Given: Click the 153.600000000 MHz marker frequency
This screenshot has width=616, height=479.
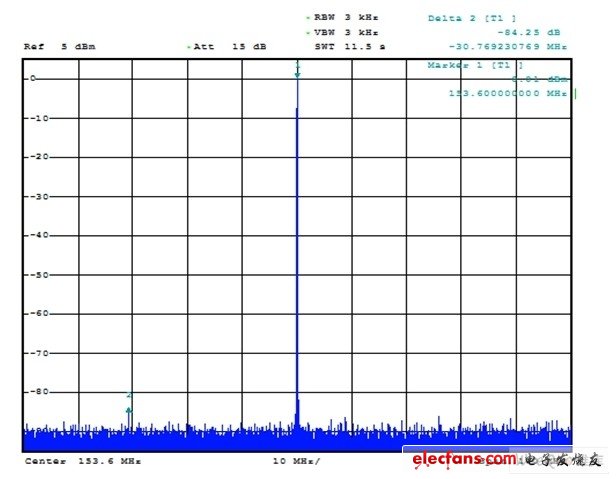Looking at the screenshot, I should click(x=508, y=93).
